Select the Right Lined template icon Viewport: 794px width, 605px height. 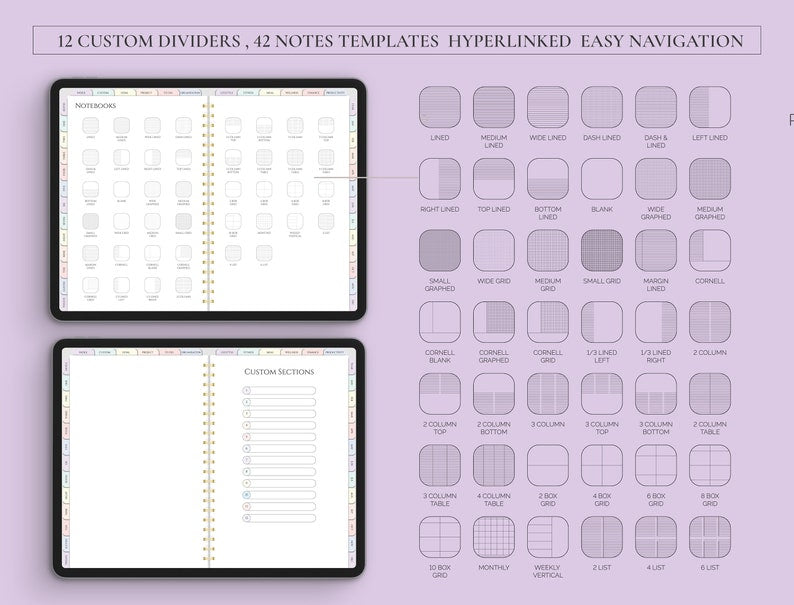440,179
